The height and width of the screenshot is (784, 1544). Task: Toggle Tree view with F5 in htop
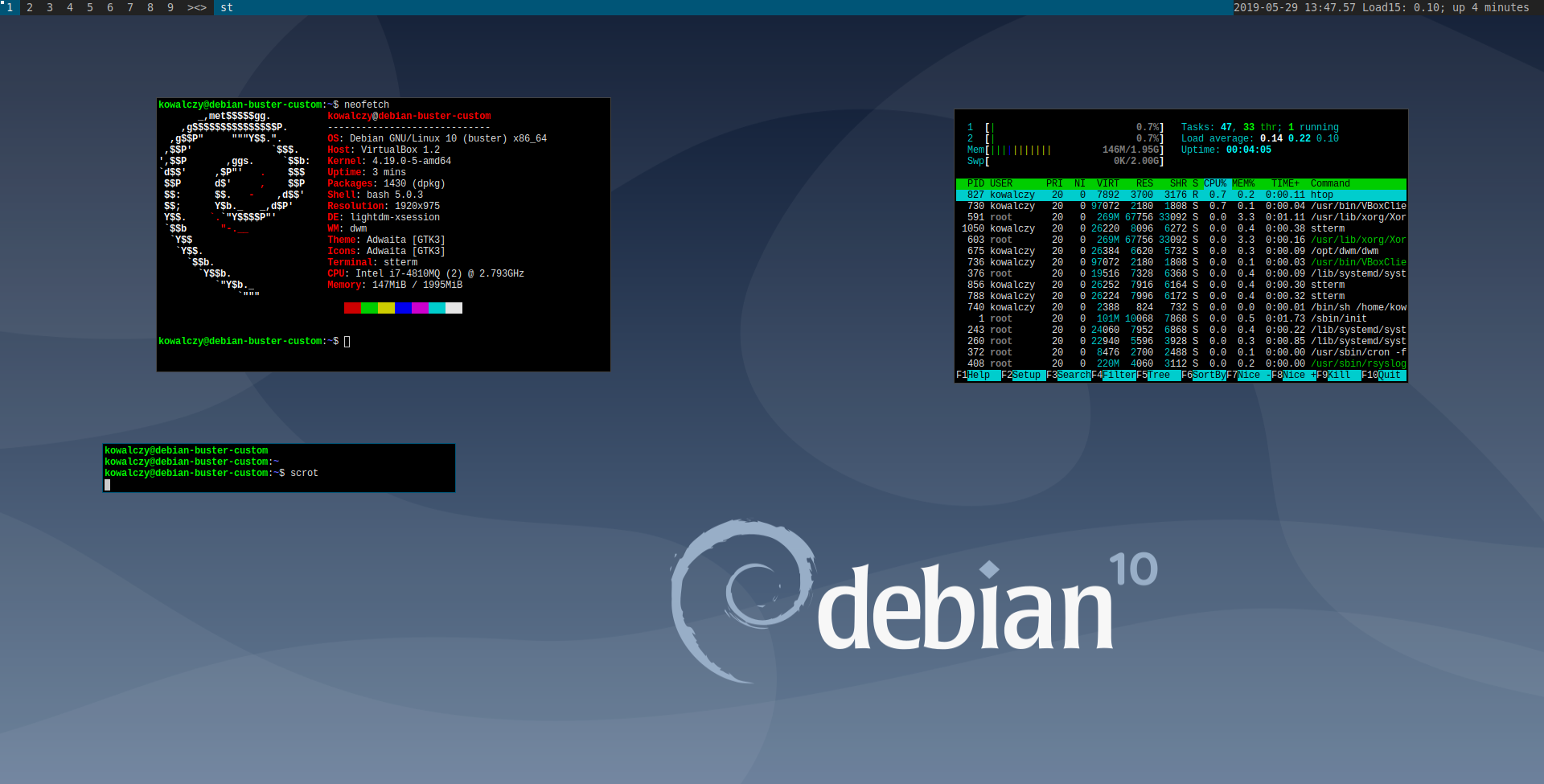pyautogui.click(x=1159, y=376)
